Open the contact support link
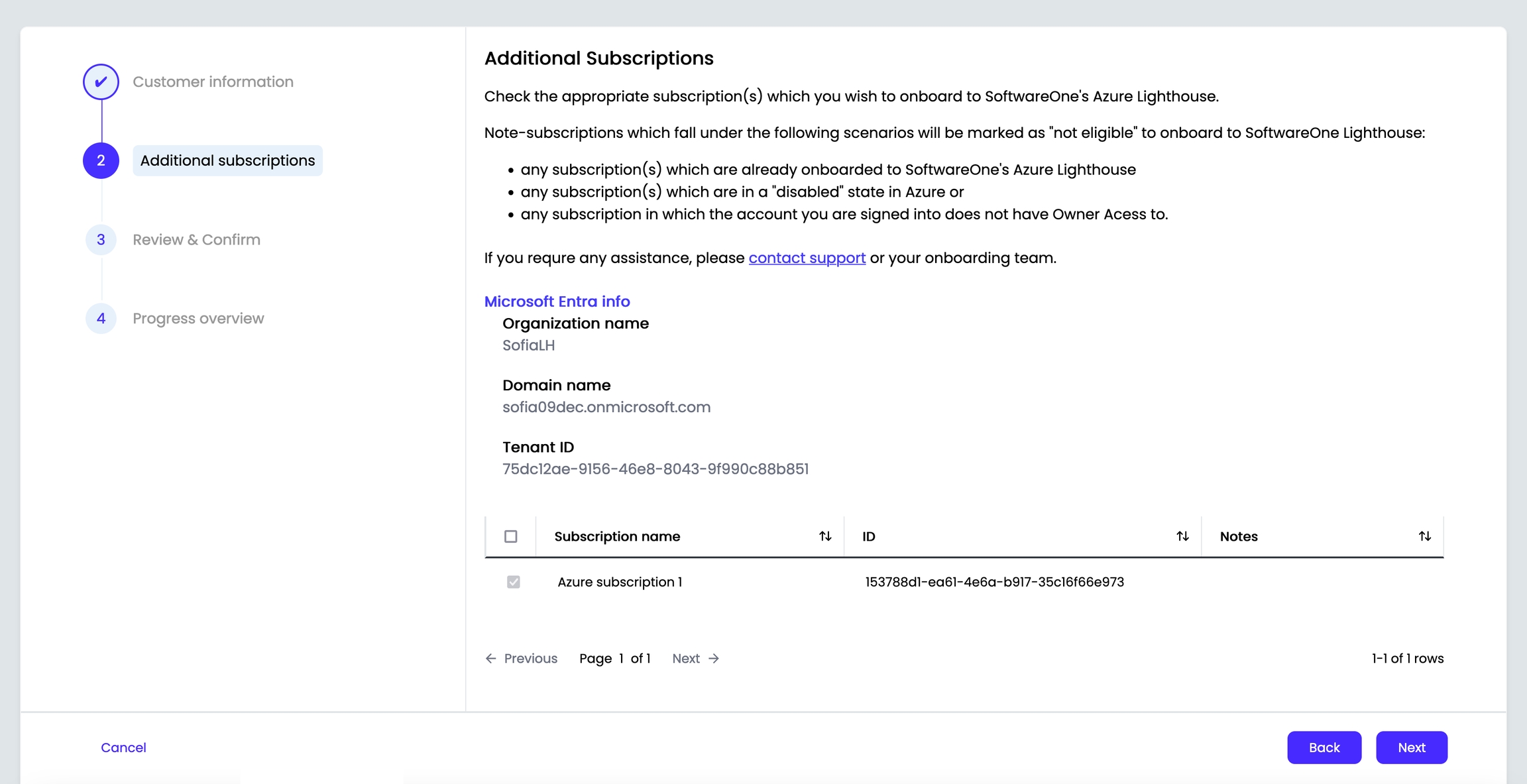The height and width of the screenshot is (784, 1527). point(807,258)
